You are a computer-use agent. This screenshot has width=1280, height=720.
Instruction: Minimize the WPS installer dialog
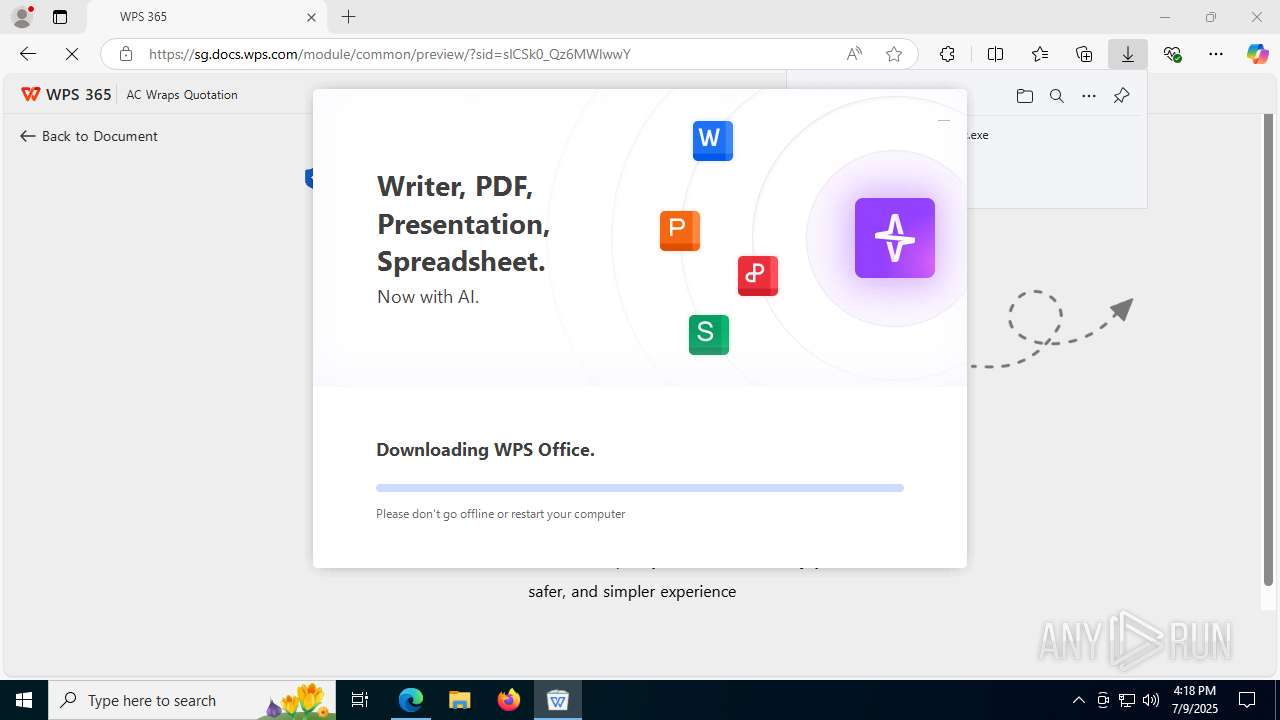point(943,120)
